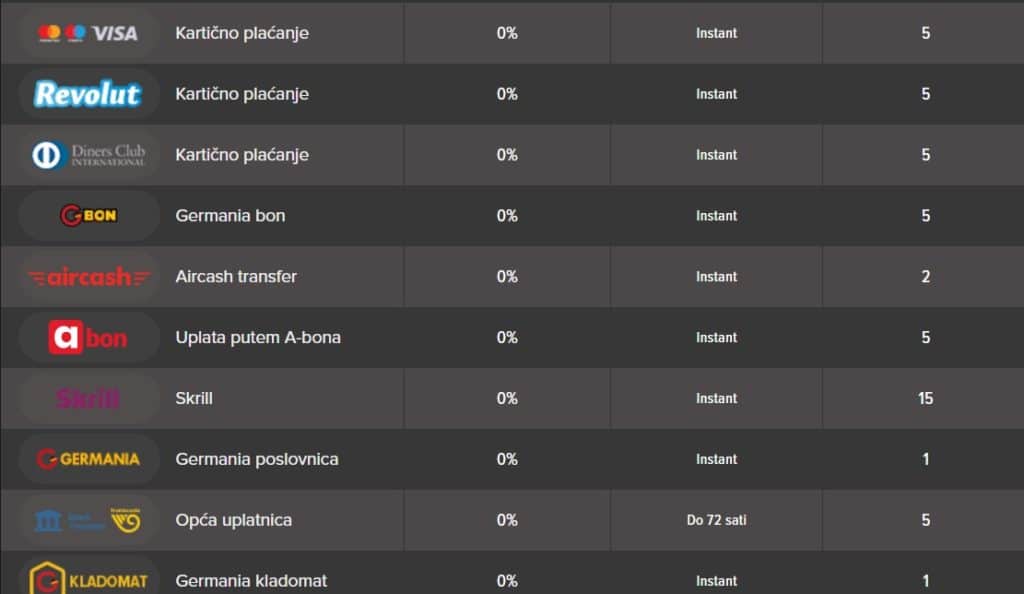Select the aircash logo

click(89, 277)
